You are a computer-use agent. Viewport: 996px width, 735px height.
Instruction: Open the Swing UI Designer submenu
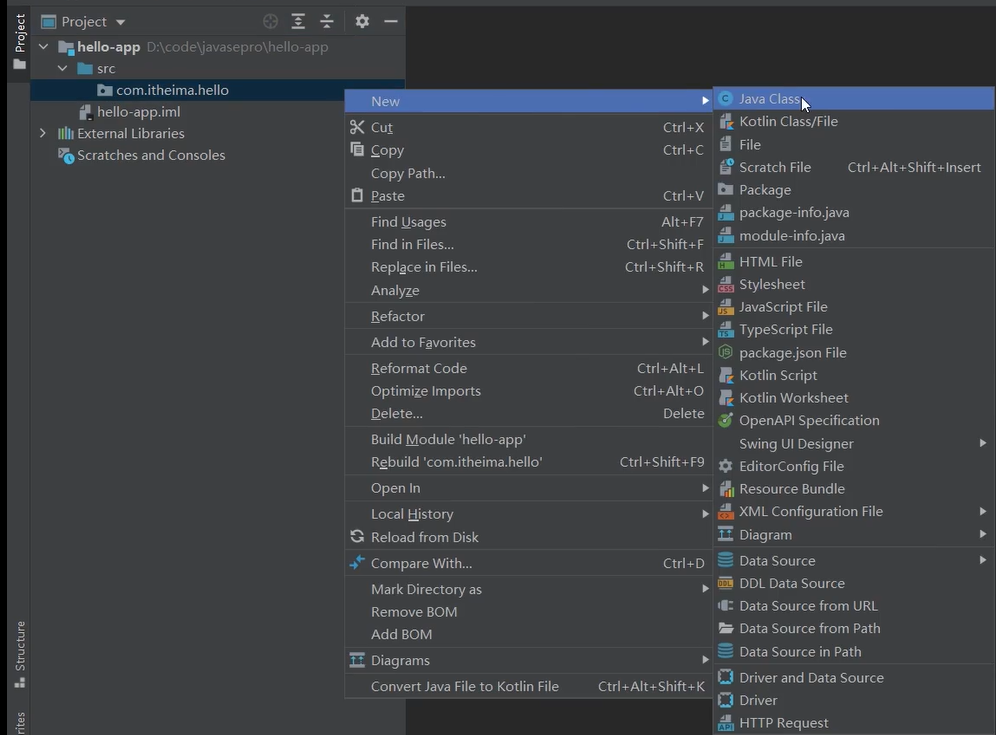tap(854, 443)
